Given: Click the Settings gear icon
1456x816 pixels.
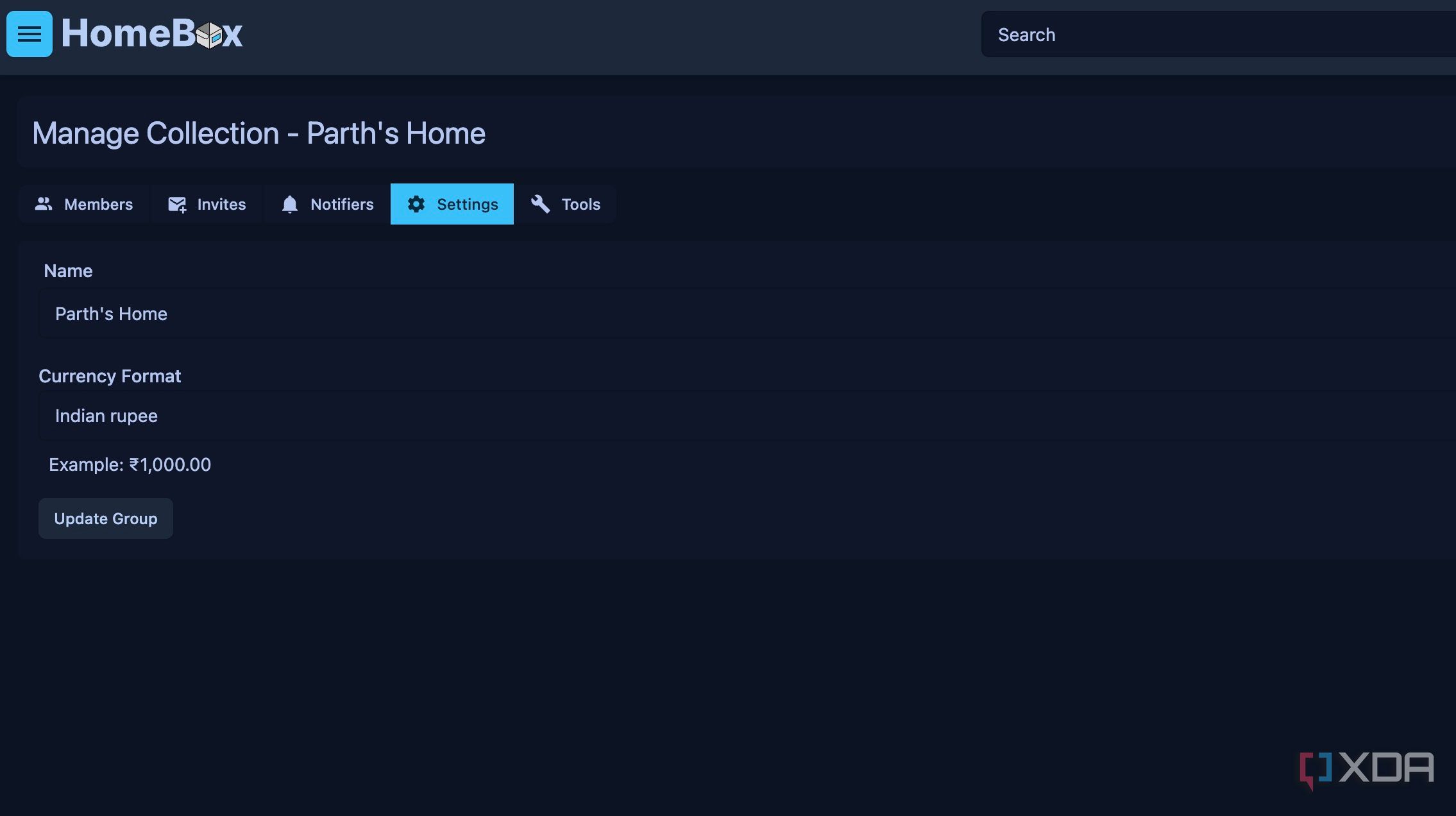Looking at the screenshot, I should click(x=416, y=204).
